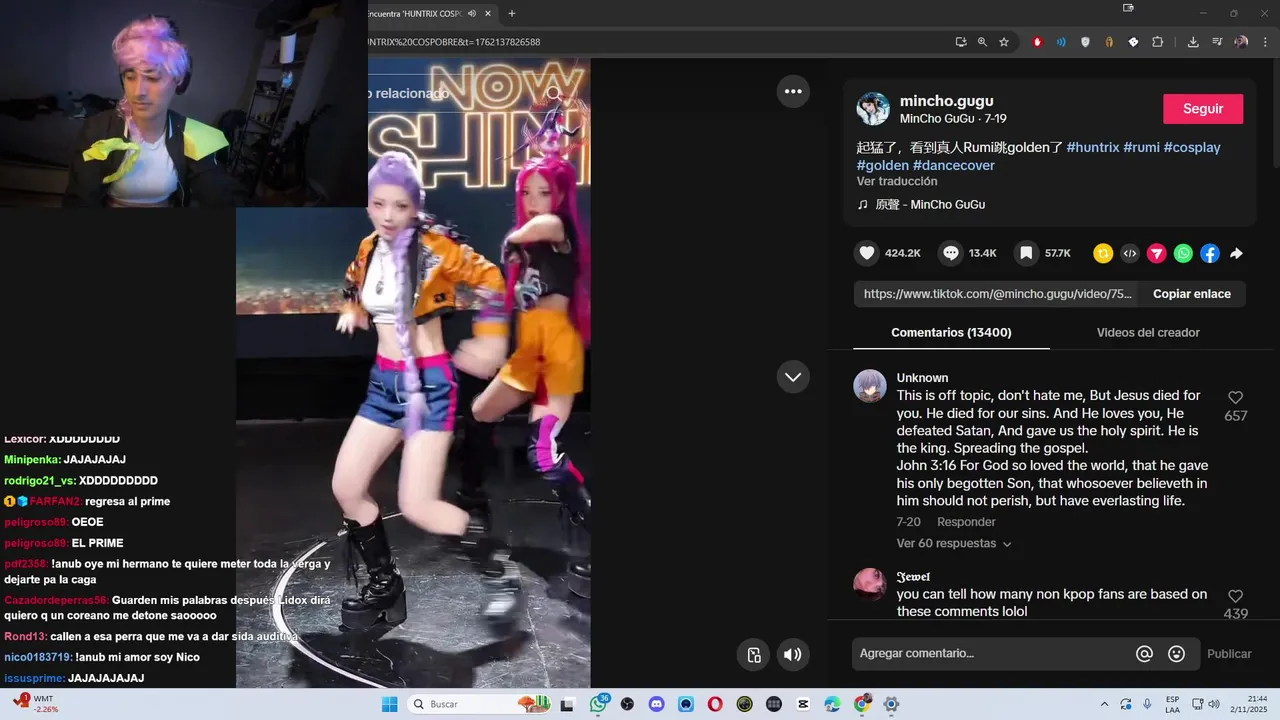Viewport: 1280px width, 720px height.
Task: Switch to Videos del creador tab
Action: pyautogui.click(x=1148, y=332)
